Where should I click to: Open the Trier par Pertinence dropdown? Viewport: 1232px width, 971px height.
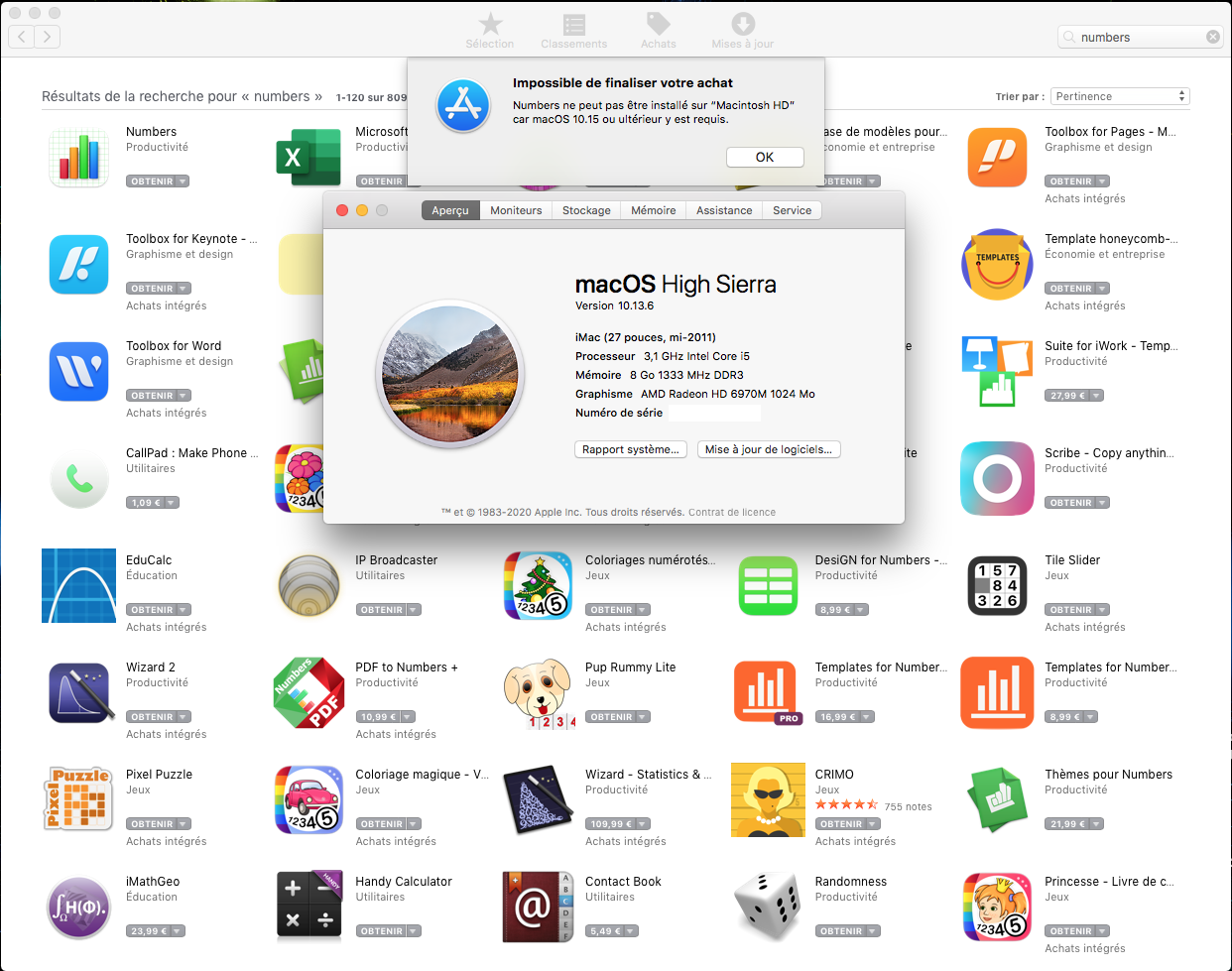(1120, 96)
